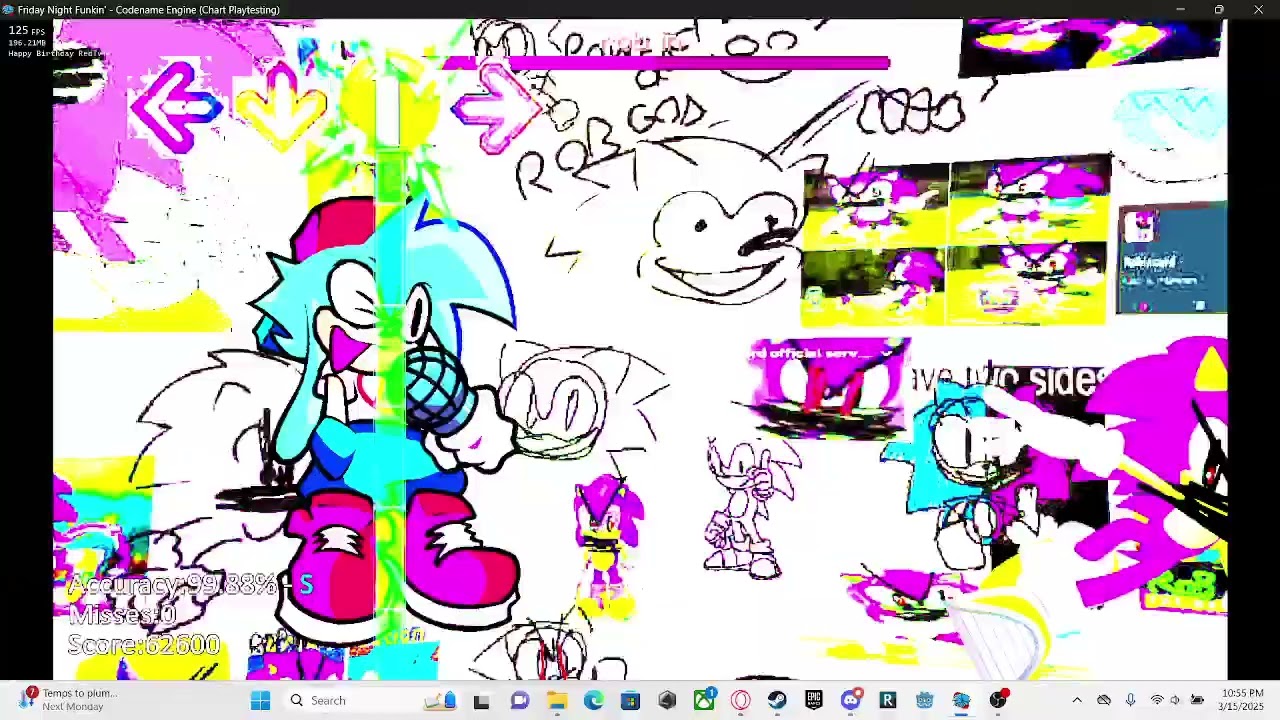1280x720 pixels.
Task: Click the cloud sync tray icon
Action: [1104, 700]
